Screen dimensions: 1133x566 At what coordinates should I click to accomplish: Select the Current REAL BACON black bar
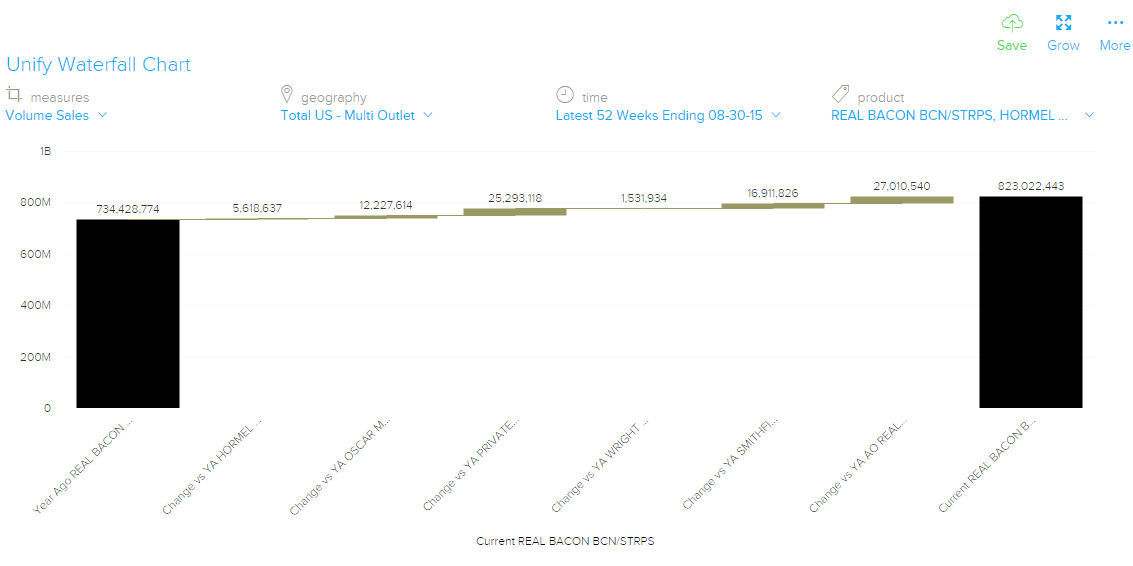(1030, 302)
